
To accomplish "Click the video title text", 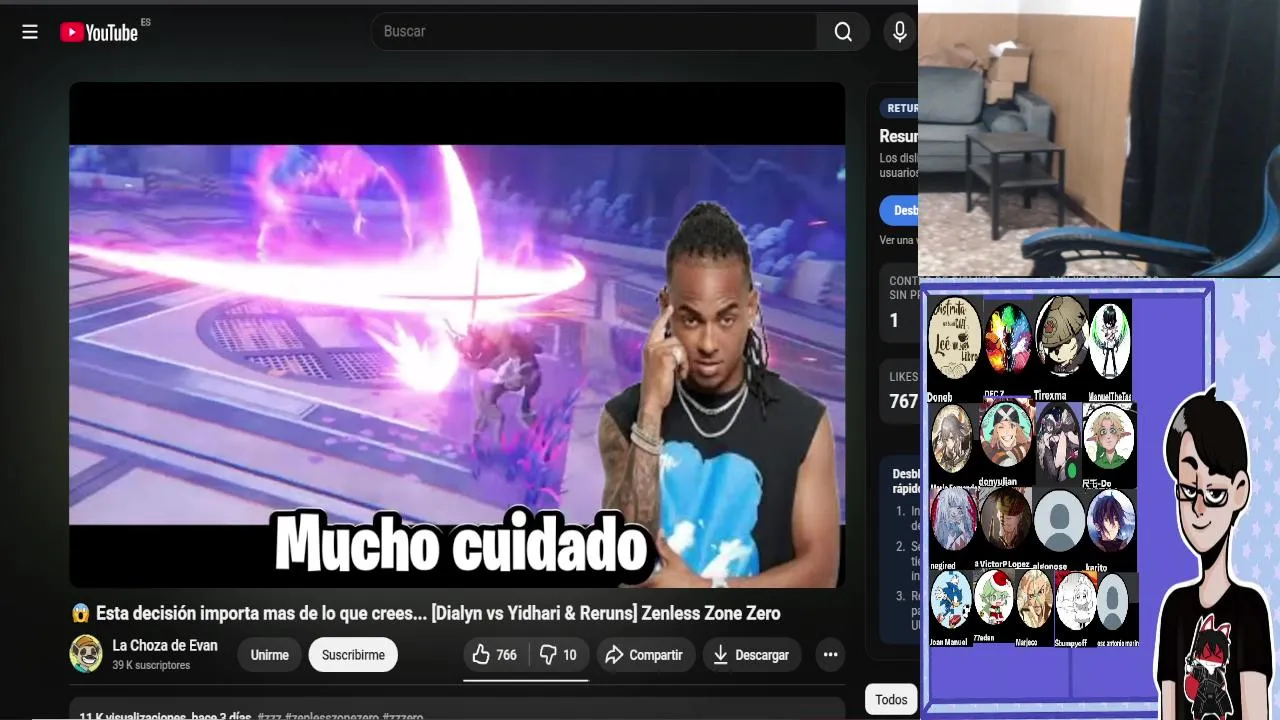I will click(x=426, y=613).
